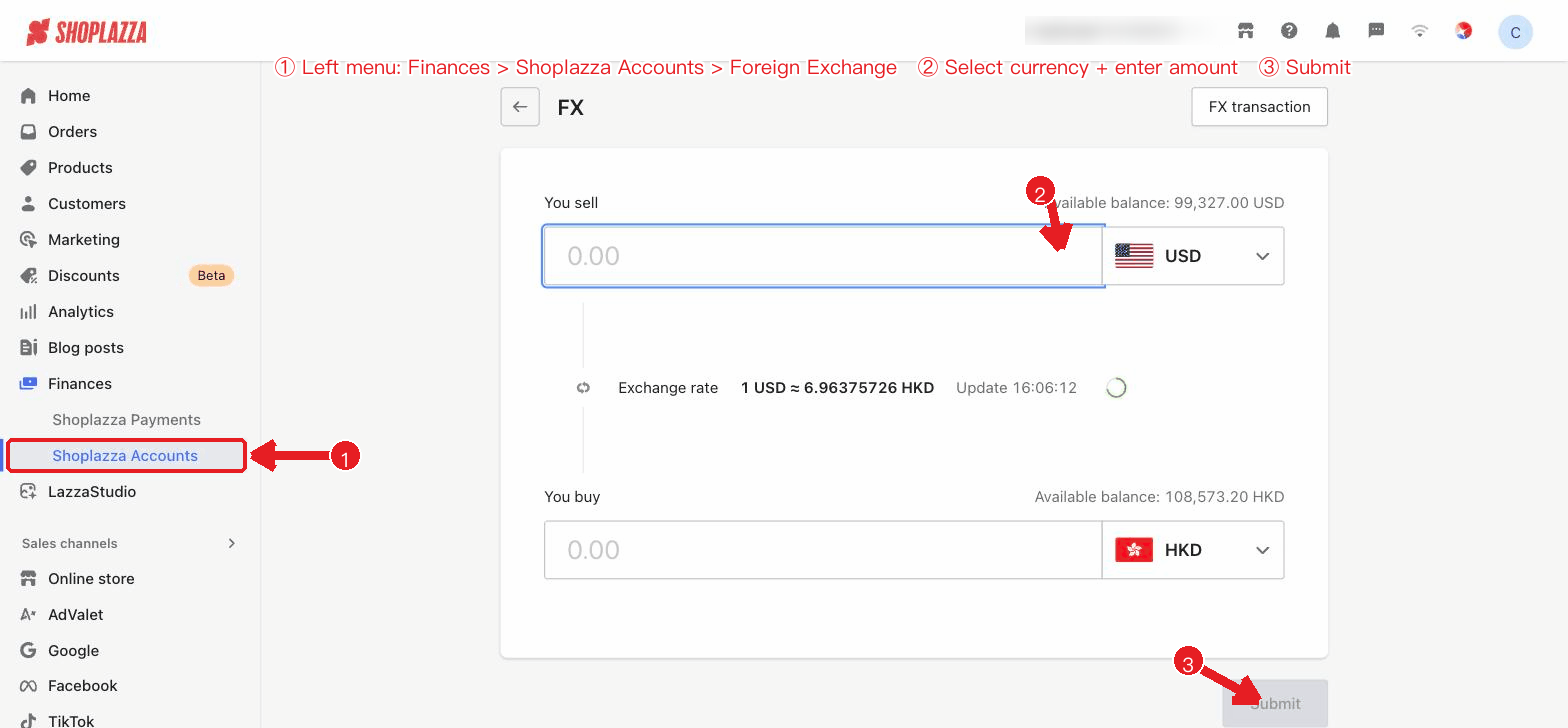Click the USD available balance 99,327.00 text

point(1165,203)
